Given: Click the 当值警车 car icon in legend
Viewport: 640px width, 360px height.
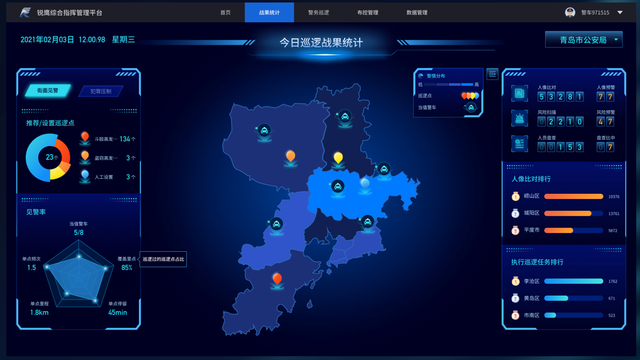Looking at the screenshot, I should point(471,107).
